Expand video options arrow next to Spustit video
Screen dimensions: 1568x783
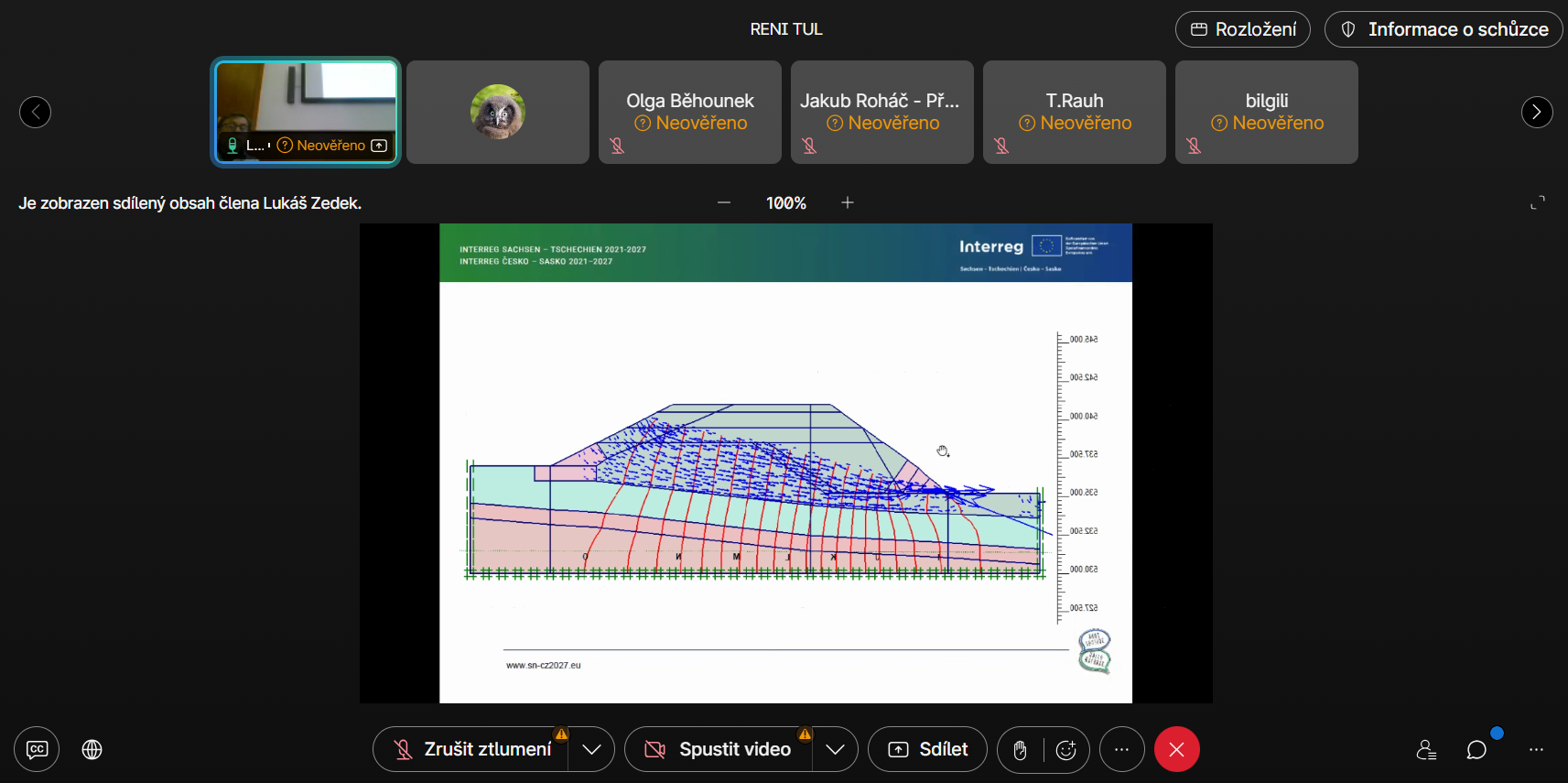(x=835, y=749)
